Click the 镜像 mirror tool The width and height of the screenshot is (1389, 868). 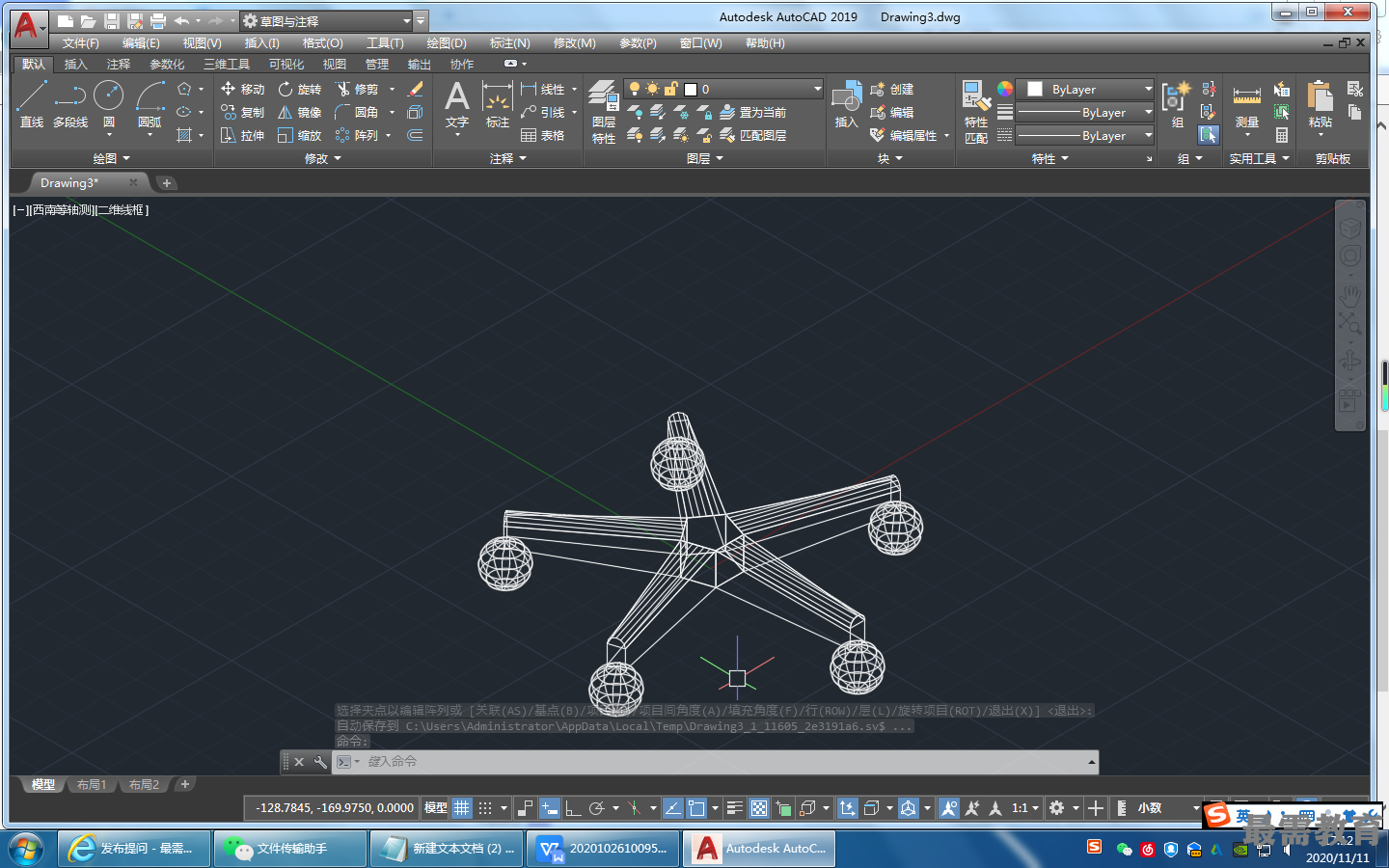299,112
